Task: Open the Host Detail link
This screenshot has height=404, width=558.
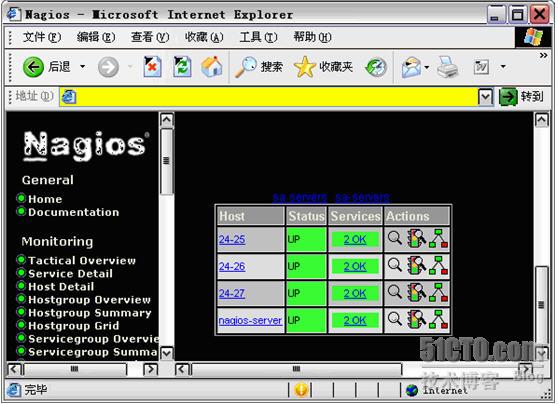Action: click(x=61, y=287)
